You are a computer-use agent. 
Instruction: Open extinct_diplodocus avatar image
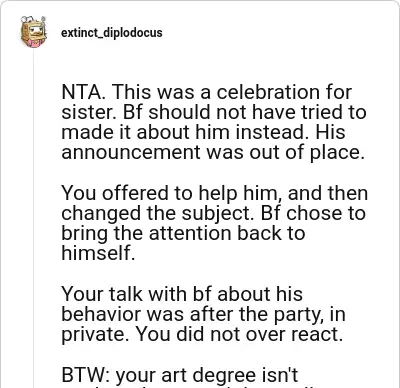[x=33, y=32]
